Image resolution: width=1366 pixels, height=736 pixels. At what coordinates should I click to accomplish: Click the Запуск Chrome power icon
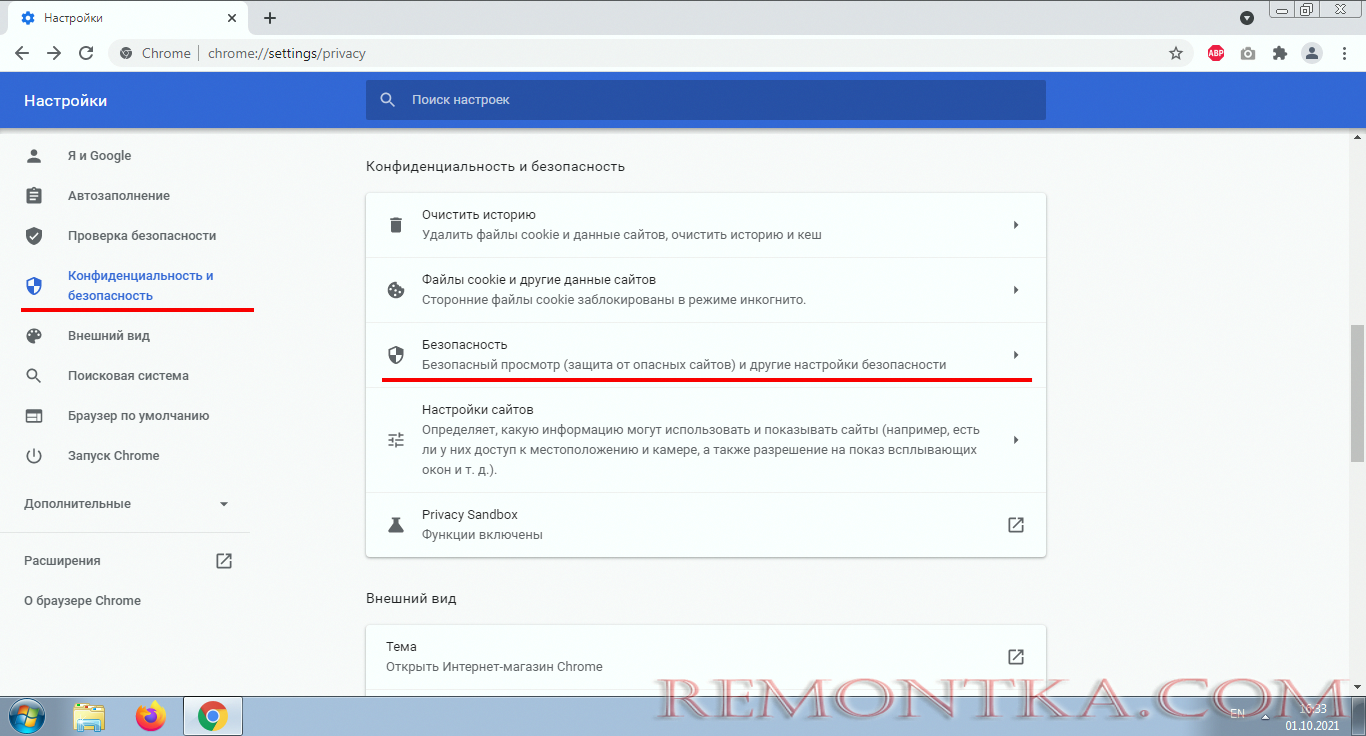111,455
